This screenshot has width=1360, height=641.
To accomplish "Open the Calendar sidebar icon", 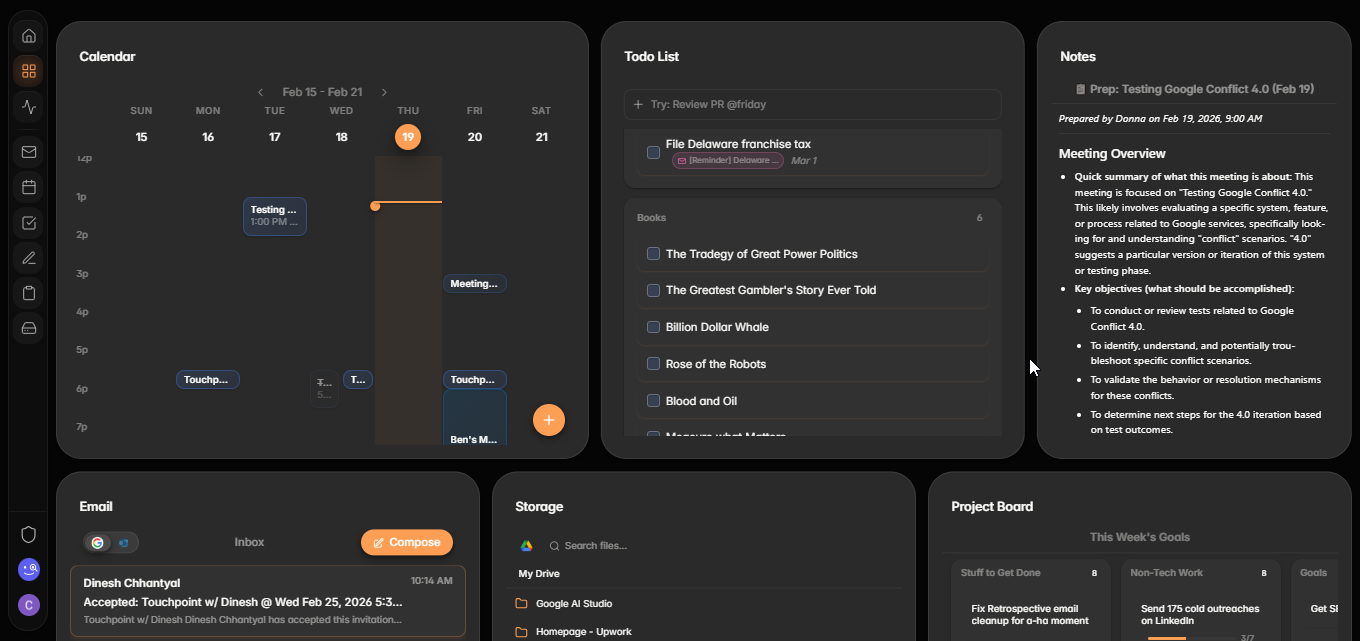I will (x=28, y=187).
